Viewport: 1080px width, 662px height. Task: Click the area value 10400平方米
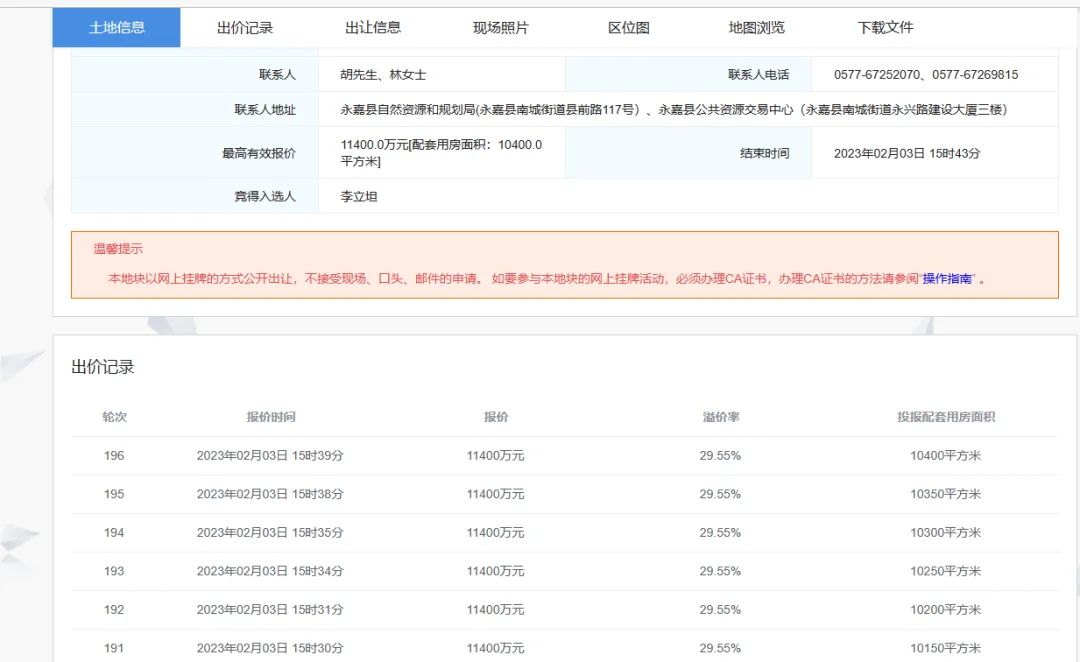(946, 455)
